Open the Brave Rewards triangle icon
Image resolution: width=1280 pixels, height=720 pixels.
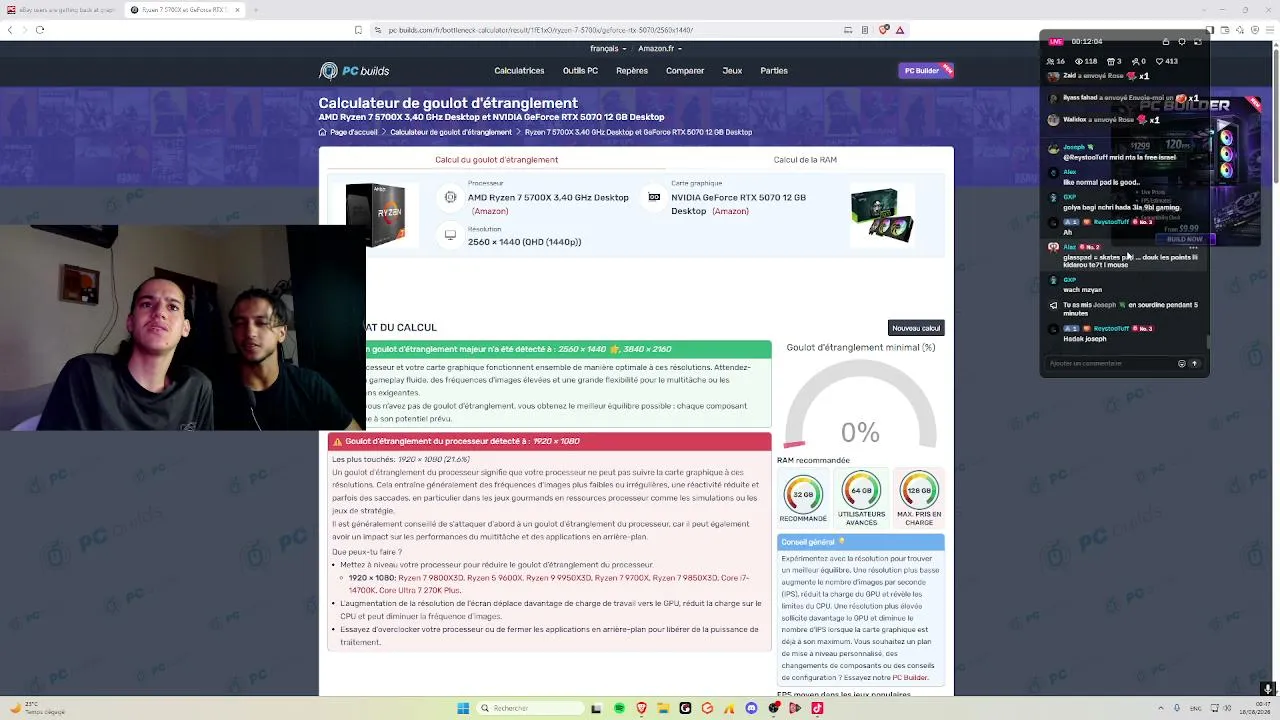pyautogui.click(x=900, y=30)
